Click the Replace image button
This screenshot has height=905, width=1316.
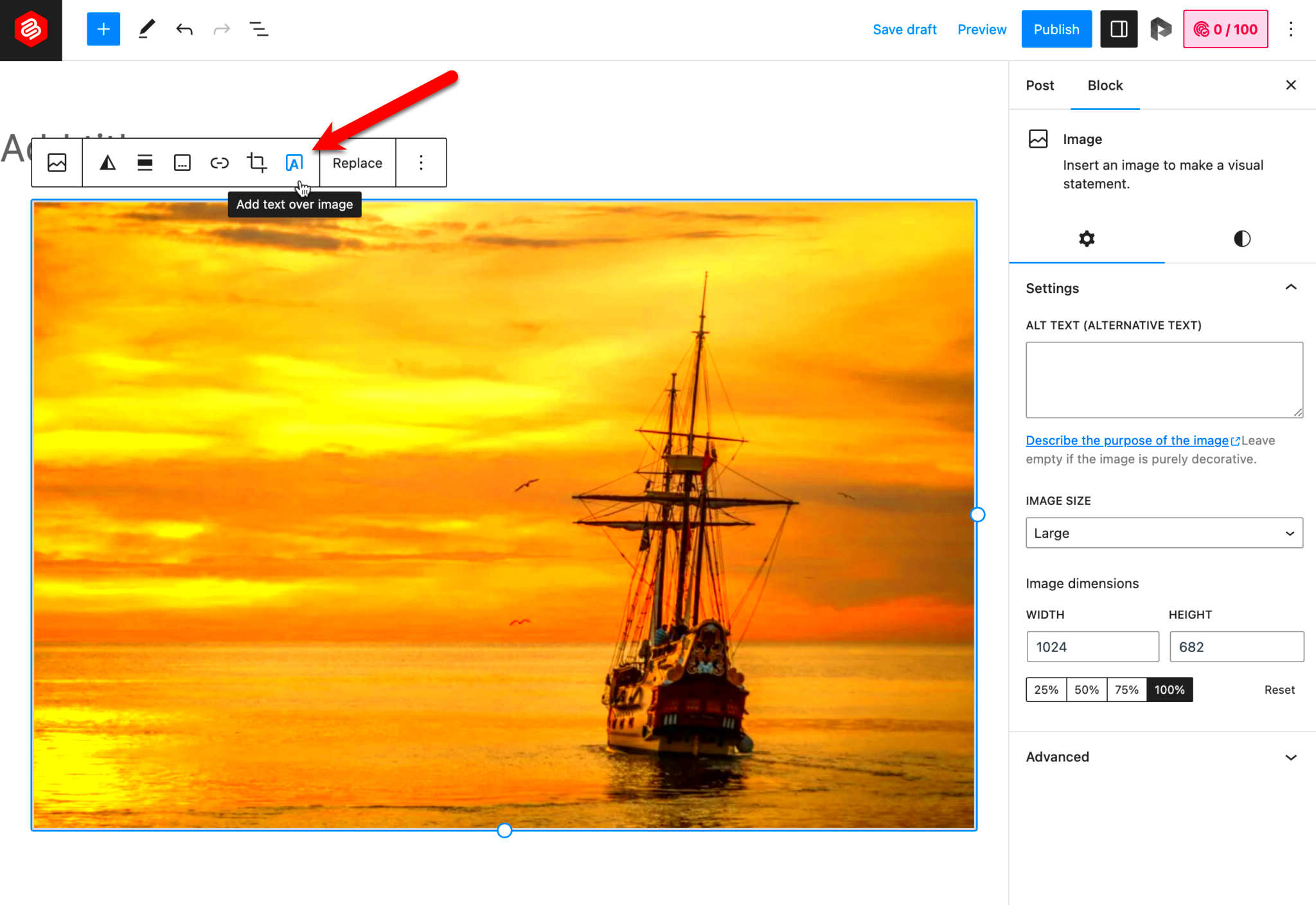[x=357, y=162]
